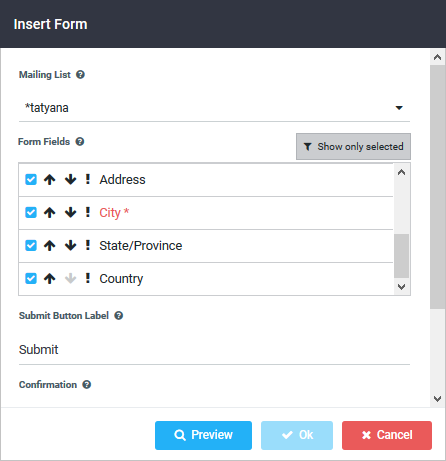
Task: Move the Address field up
Action: point(50,180)
